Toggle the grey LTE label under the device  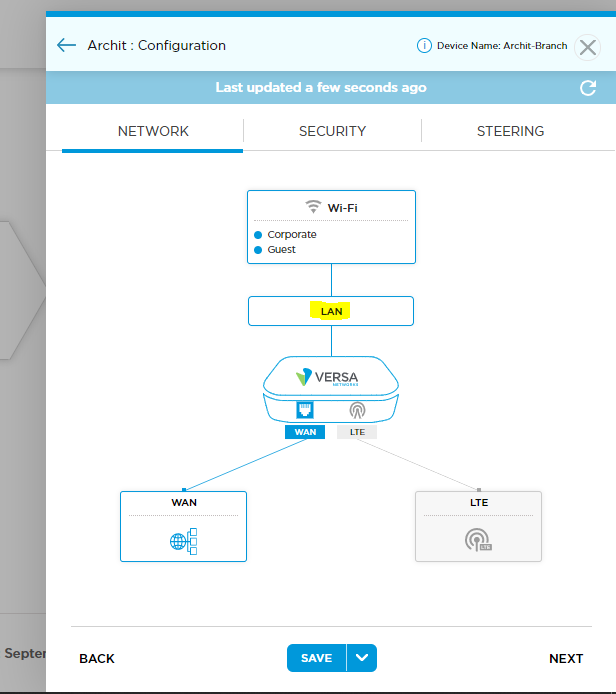click(357, 432)
